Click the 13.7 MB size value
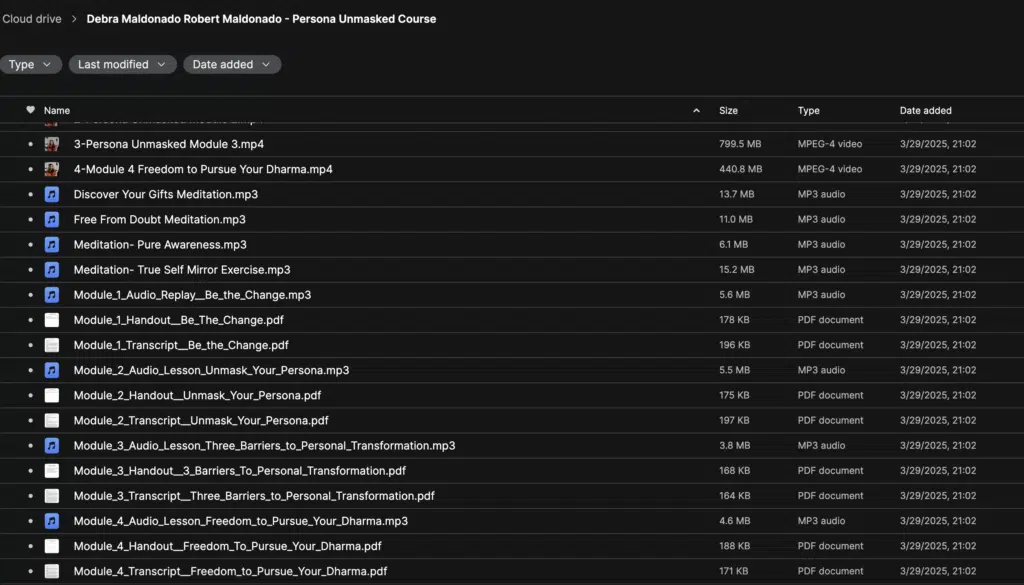The height and width of the screenshot is (585, 1024). point(737,195)
